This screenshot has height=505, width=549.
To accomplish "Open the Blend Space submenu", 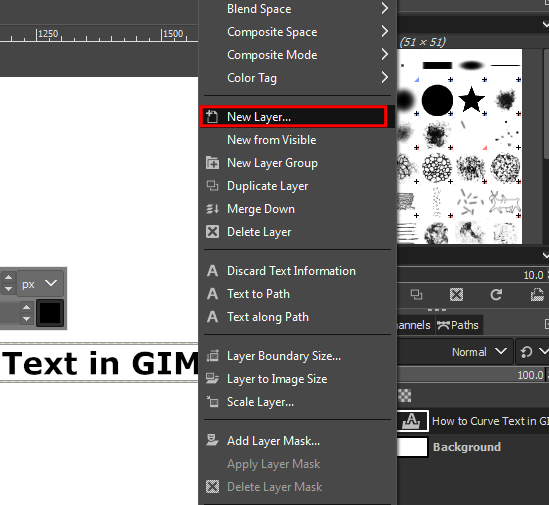I will [297, 9].
